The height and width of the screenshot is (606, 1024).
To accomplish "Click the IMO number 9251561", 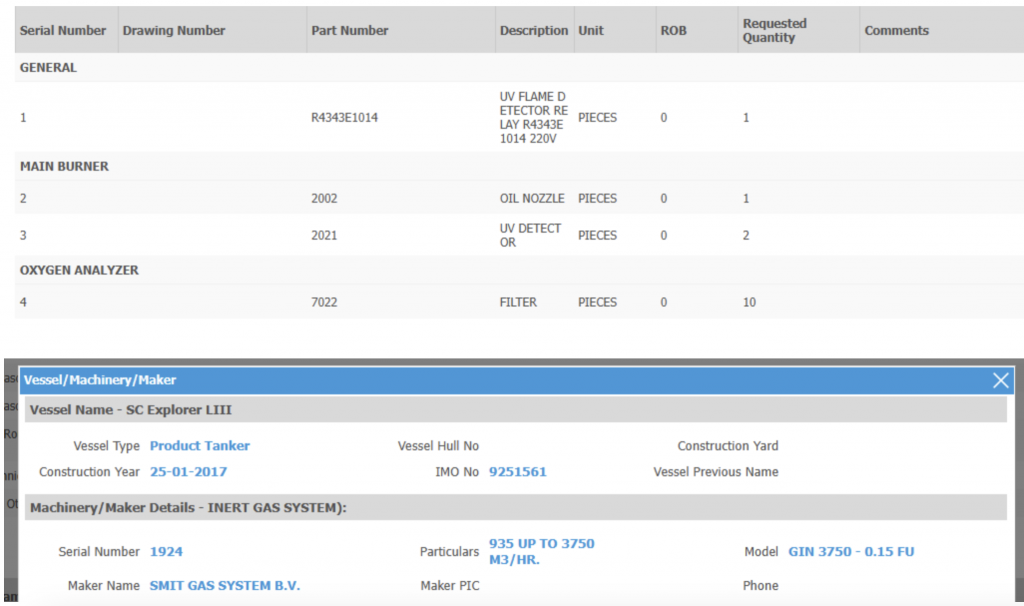I will pos(517,472).
